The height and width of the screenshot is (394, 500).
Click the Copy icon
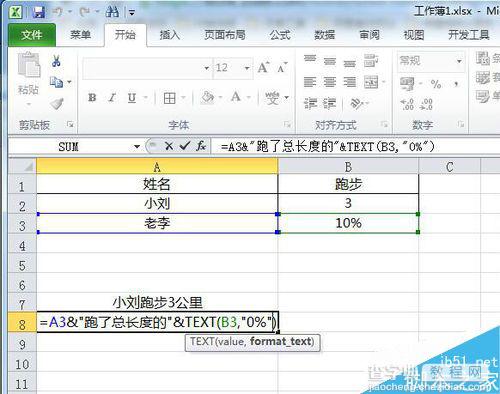click(x=56, y=82)
